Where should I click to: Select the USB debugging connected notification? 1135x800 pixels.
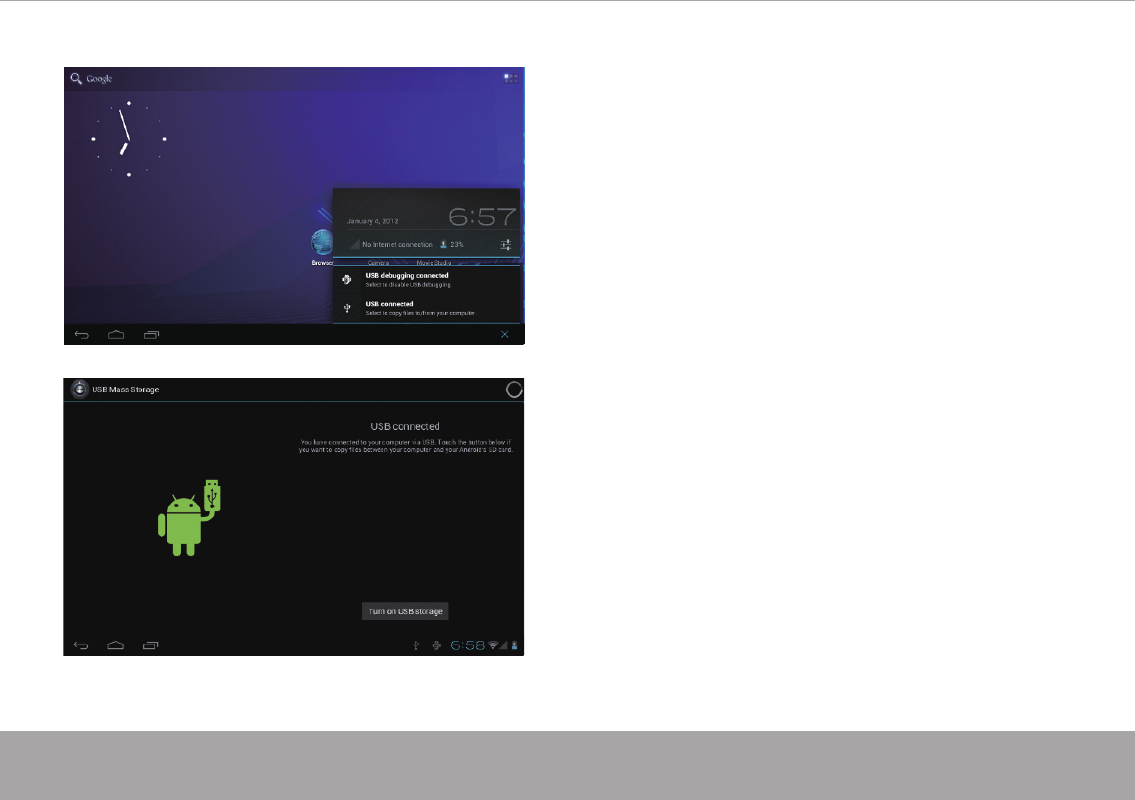pyautogui.click(x=426, y=279)
